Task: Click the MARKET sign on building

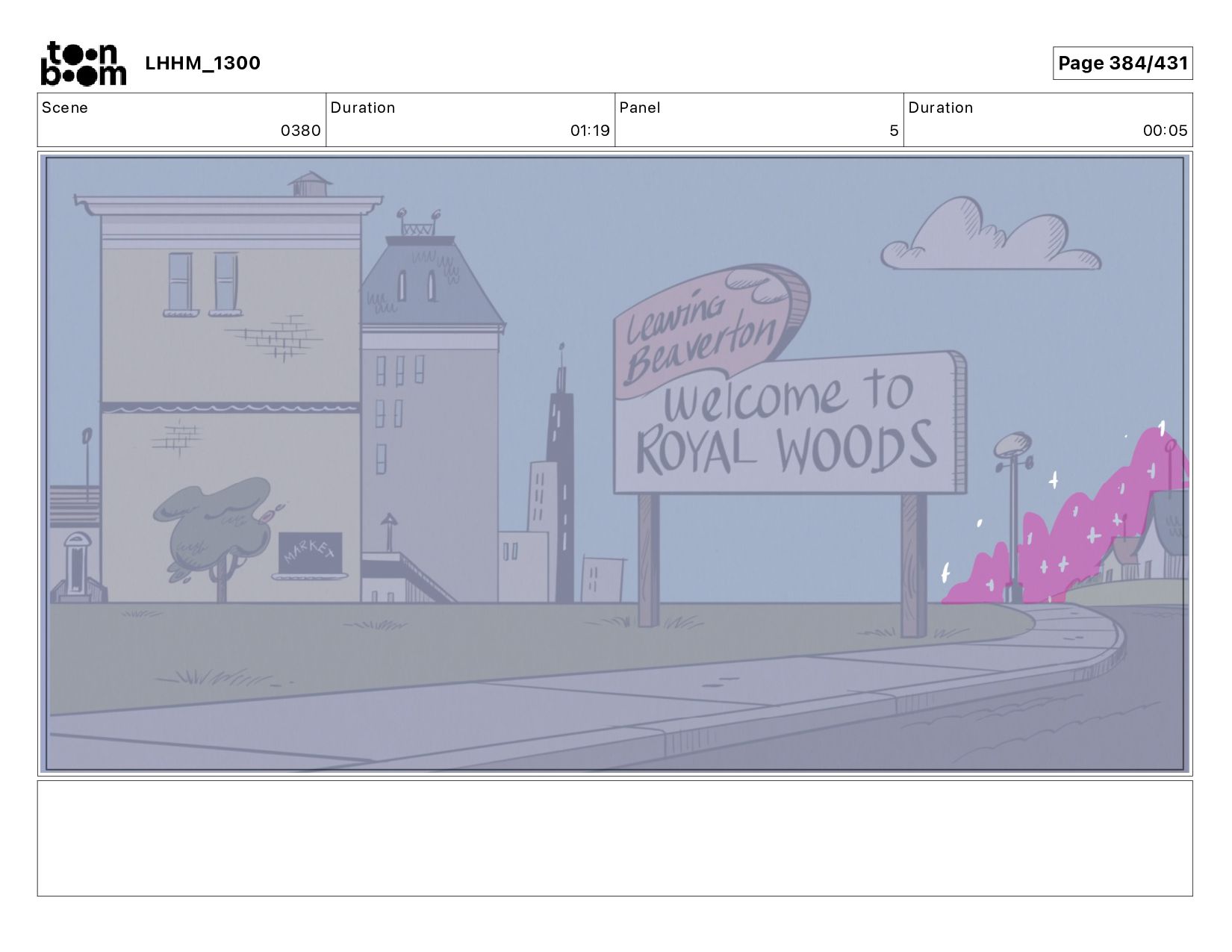Action: [311, 554]
